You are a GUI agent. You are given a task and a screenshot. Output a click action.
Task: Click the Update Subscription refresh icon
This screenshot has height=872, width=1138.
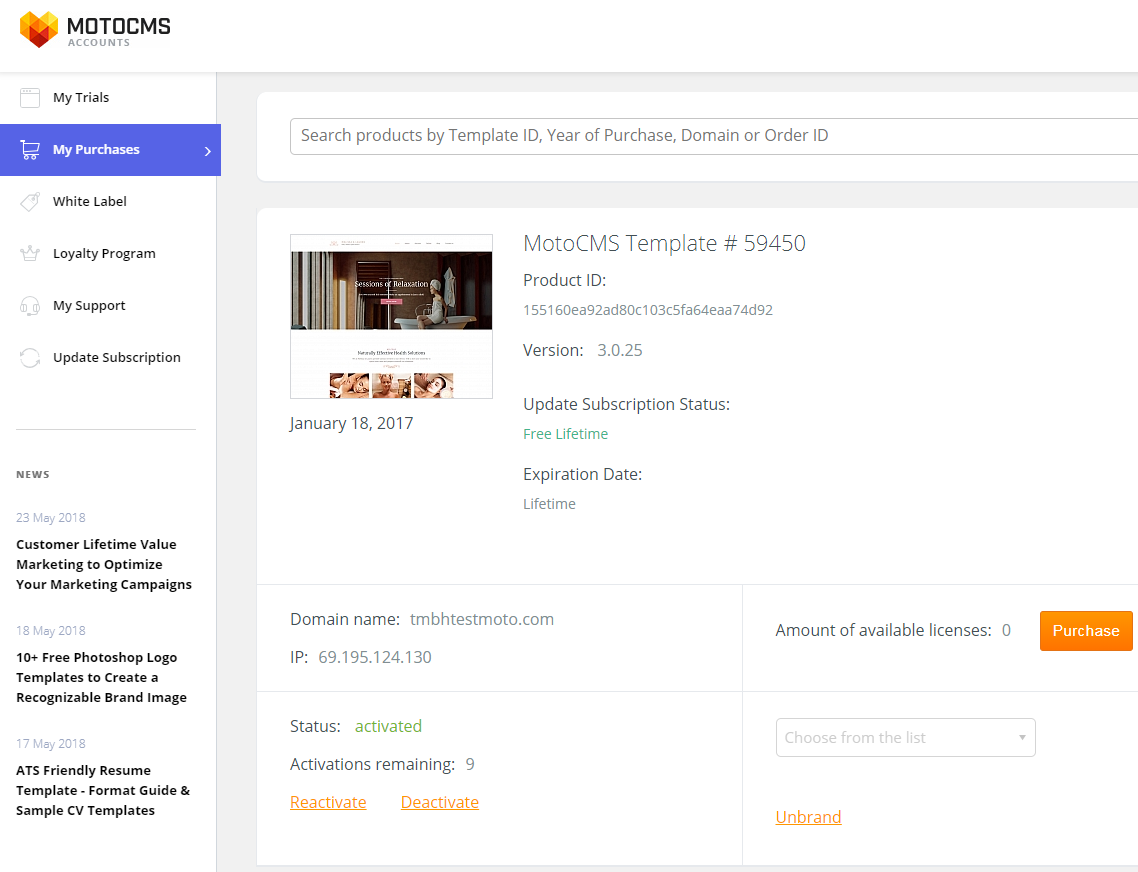[x=30, y=357]
